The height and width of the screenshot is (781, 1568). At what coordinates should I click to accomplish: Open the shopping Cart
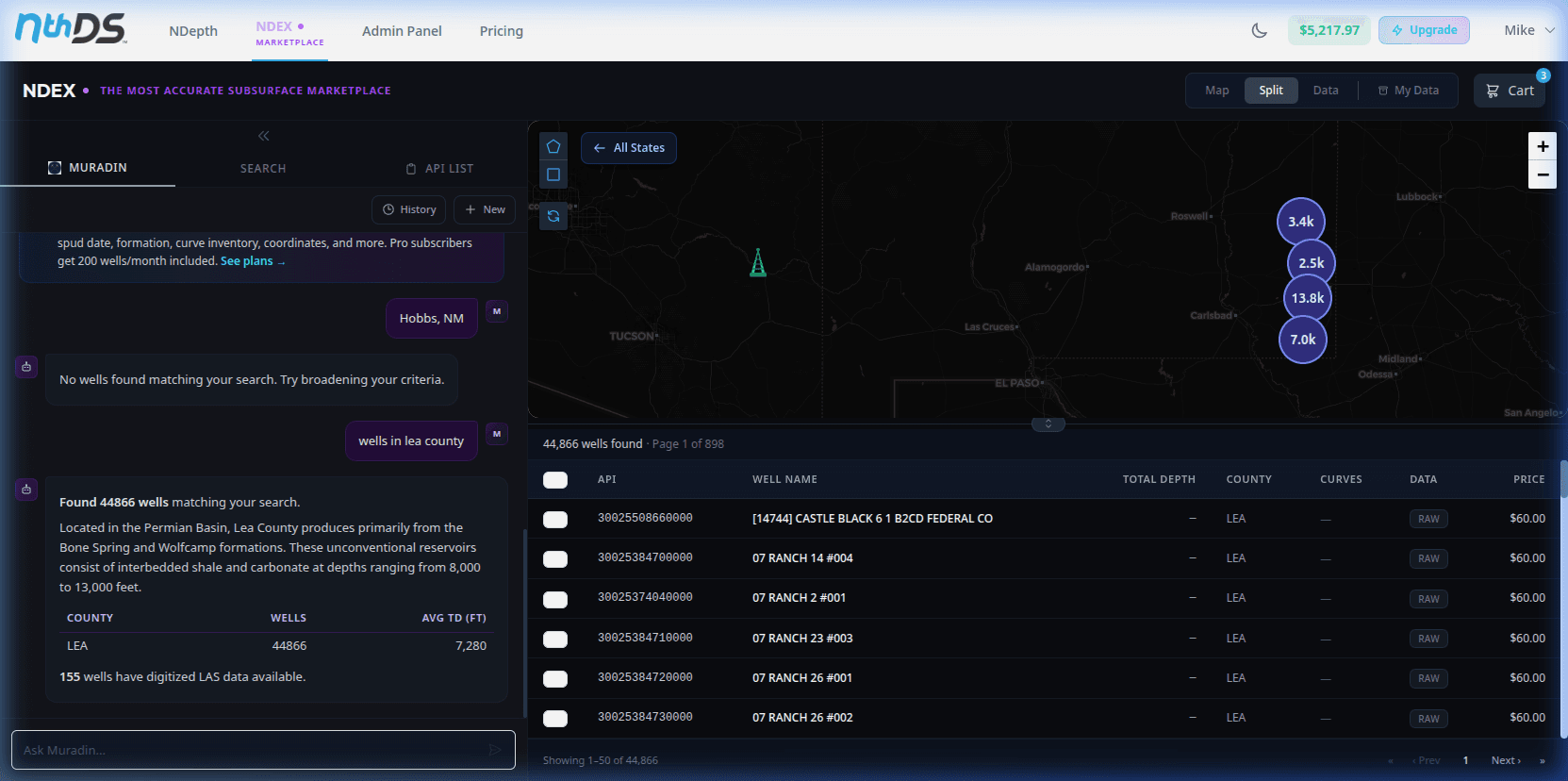(1510, 91)
